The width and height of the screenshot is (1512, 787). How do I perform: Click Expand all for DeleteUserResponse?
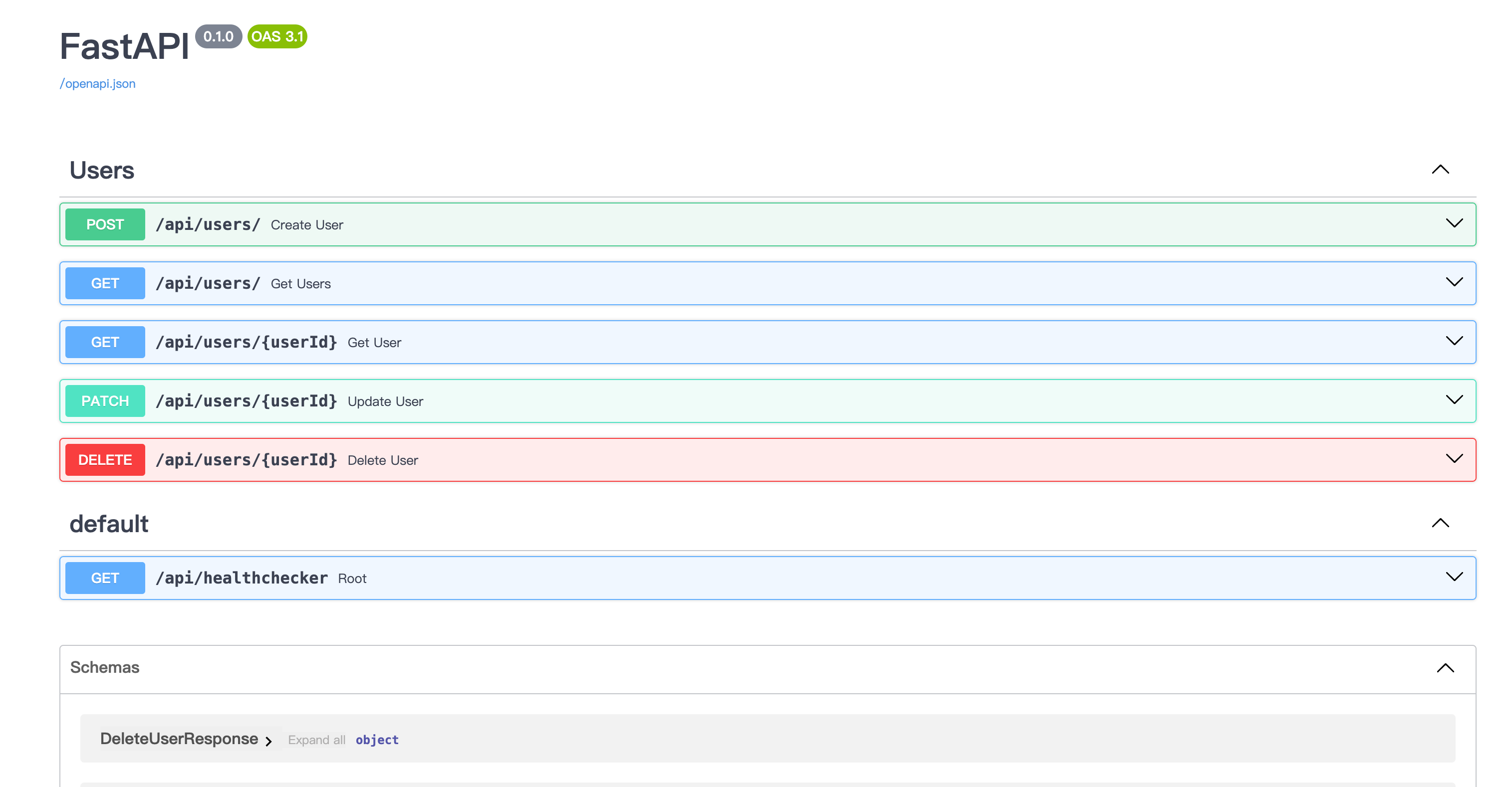pos(316,740)
